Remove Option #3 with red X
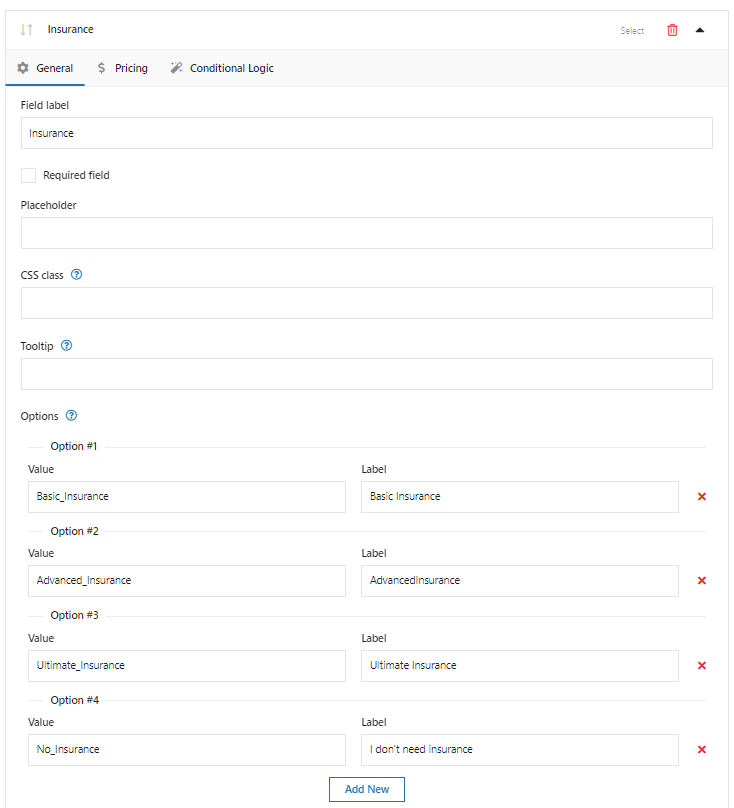Image resolution: width=734 pixels, height=808 pixels. (702, 666)
